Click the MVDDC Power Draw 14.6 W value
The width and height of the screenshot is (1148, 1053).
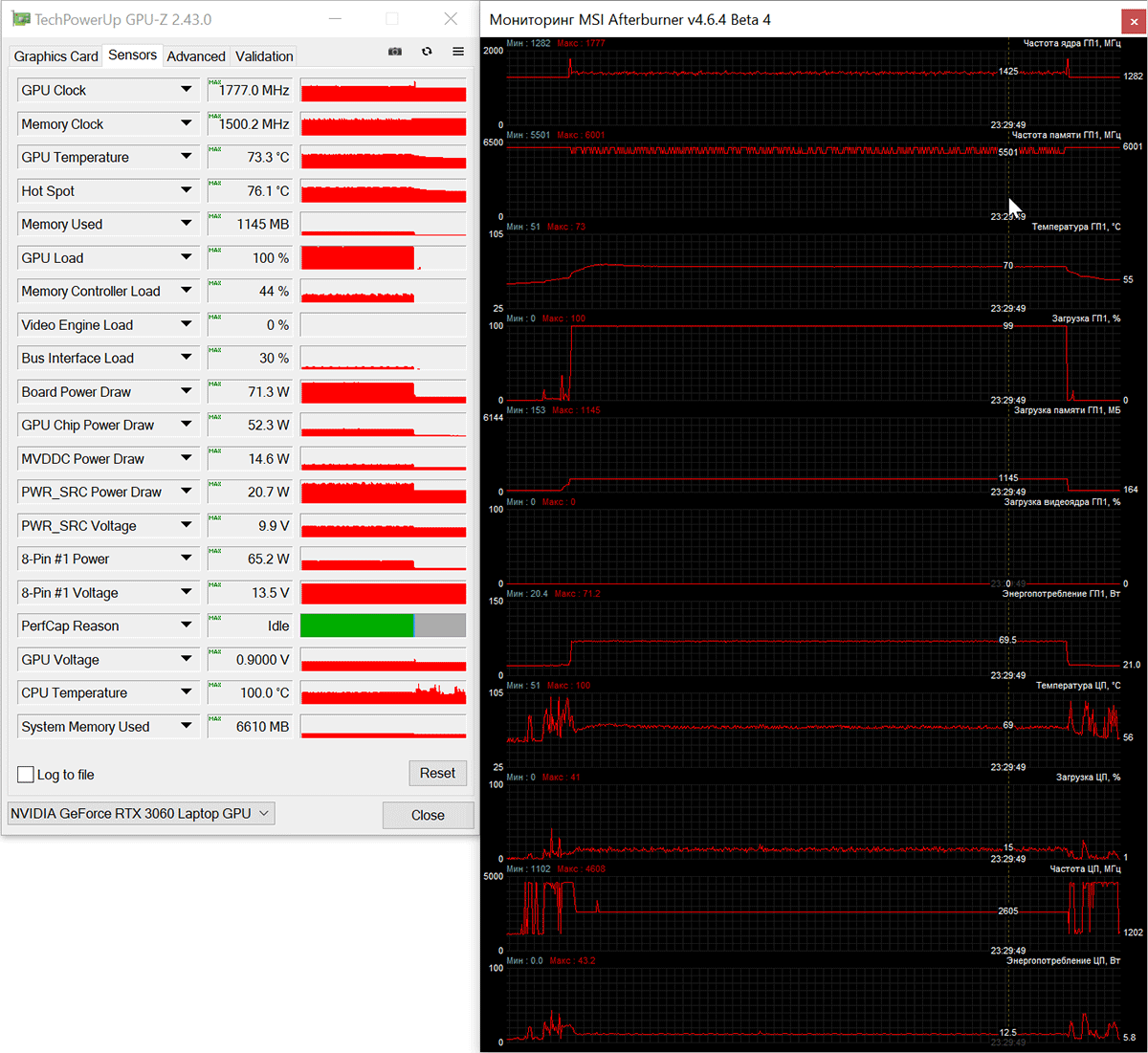(x=269, y=458)
